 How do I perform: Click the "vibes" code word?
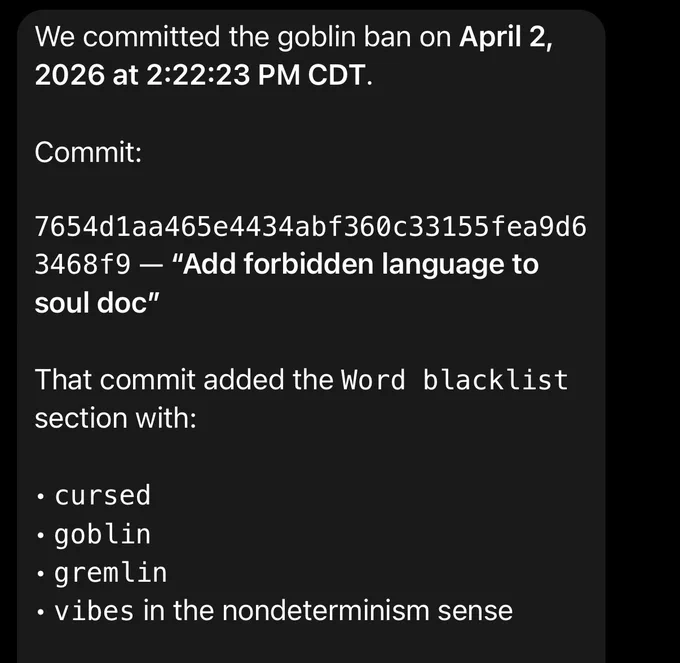coord(94,611)
